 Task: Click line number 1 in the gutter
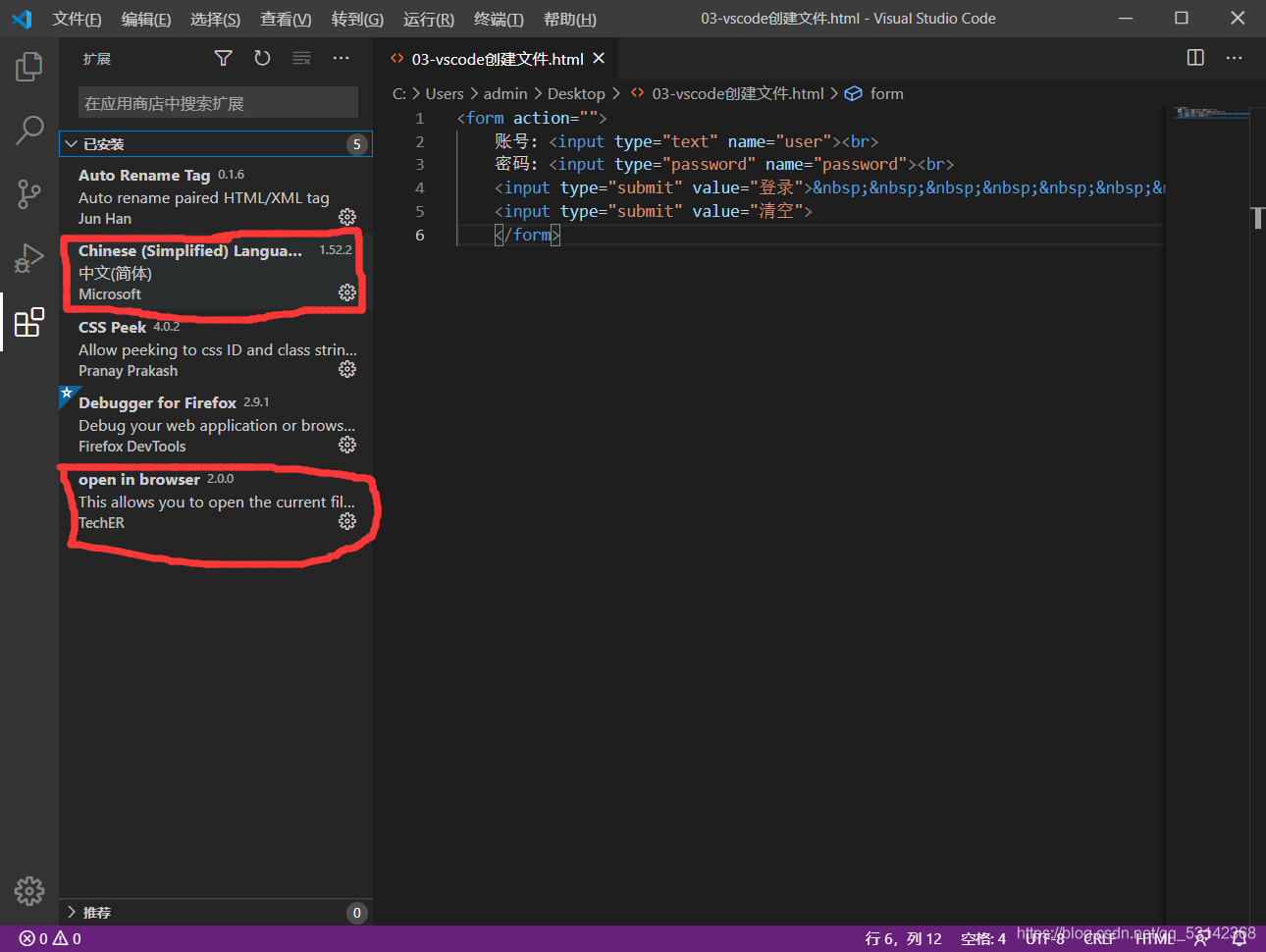click(419, 118)
